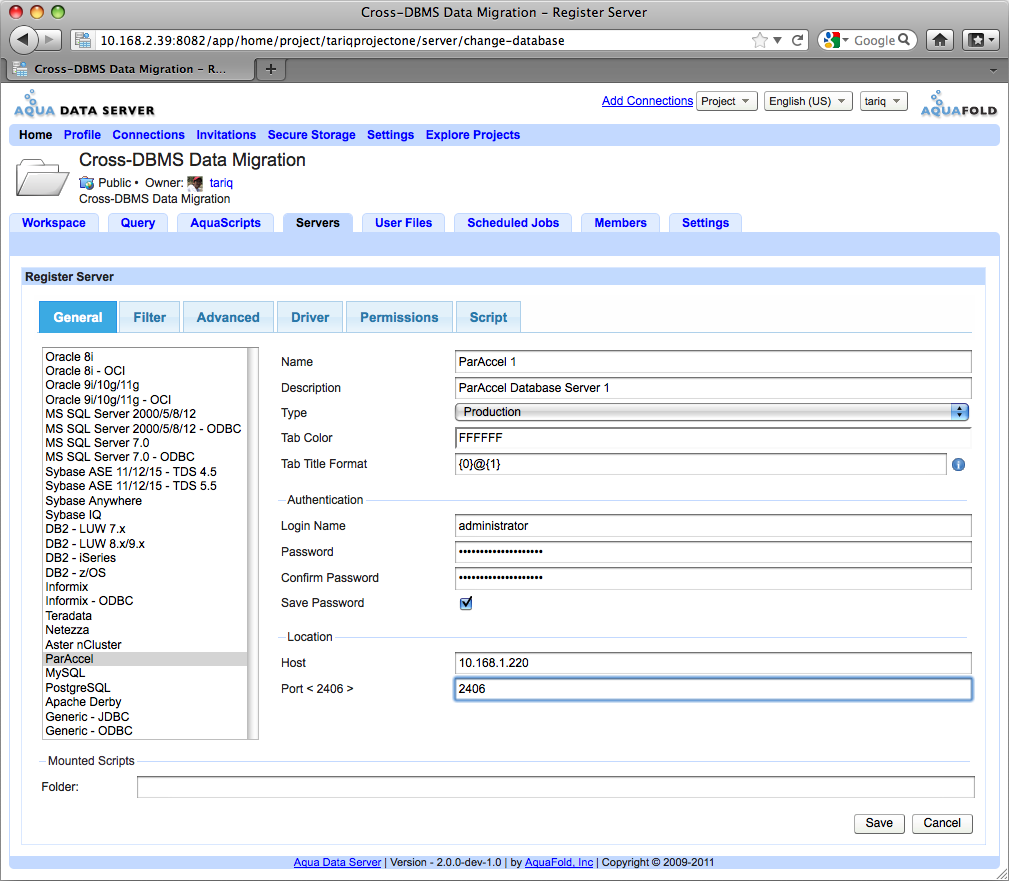
Task: Click the Add Connections link
Action: (647, 101)
